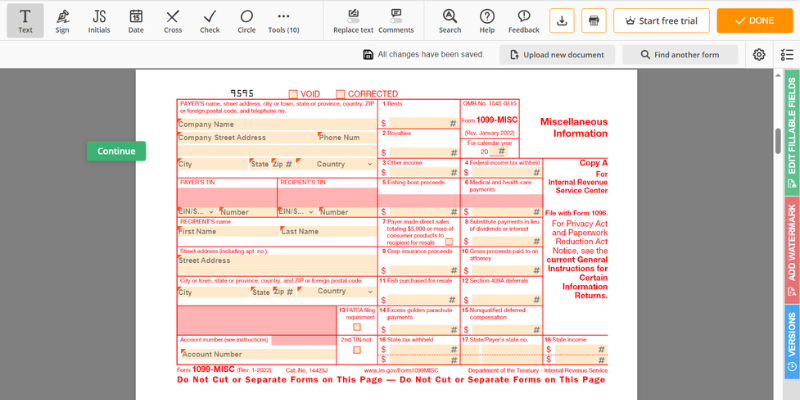Open the Search tool
800x400 pixels.
[x=450, y=20]
